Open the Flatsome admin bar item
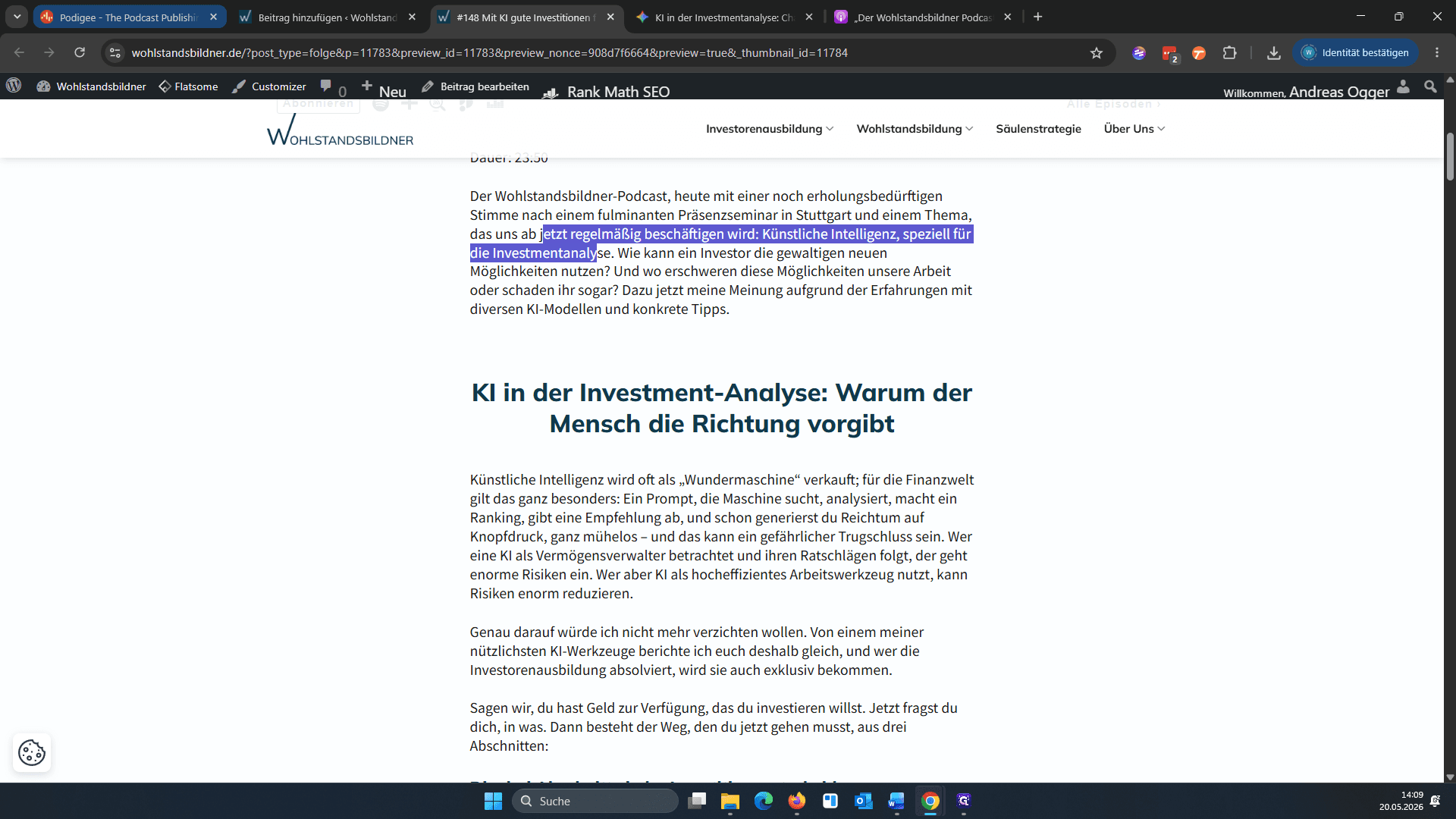This screenshot has width=1456, height=819. (x=188, y=86)
